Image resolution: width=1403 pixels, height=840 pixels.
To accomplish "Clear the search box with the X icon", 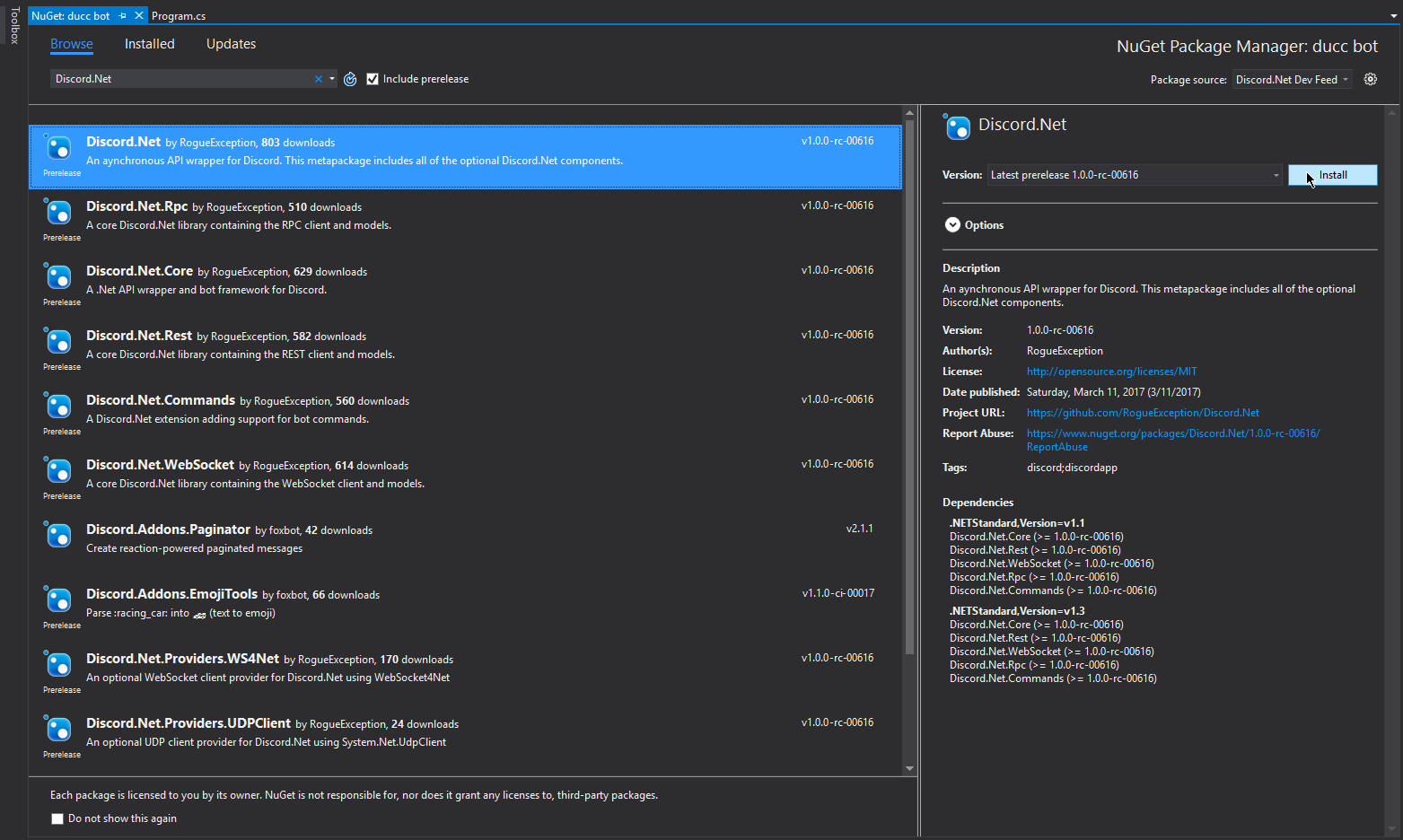I will [319, 79].
